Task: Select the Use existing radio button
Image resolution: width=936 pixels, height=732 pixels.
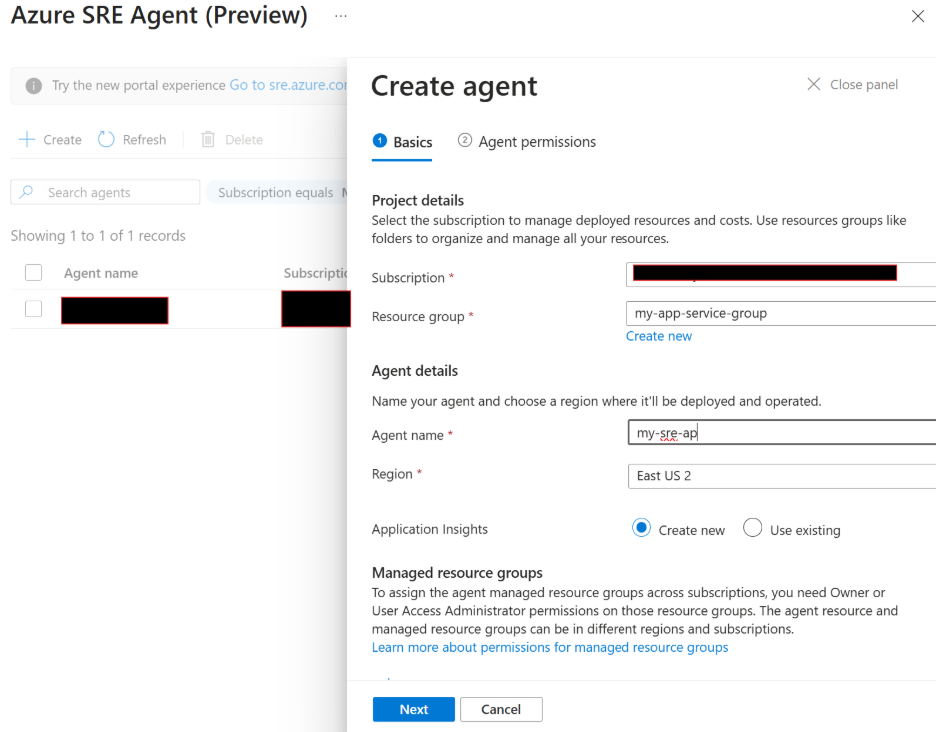Action: (x=753, y=529)
